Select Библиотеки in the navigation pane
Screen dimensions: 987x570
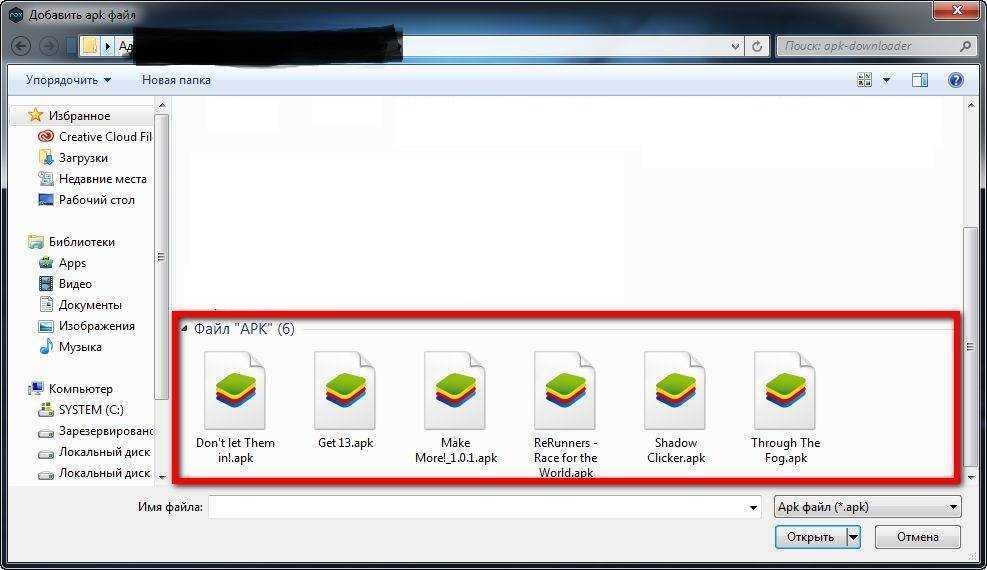point(81,242)
